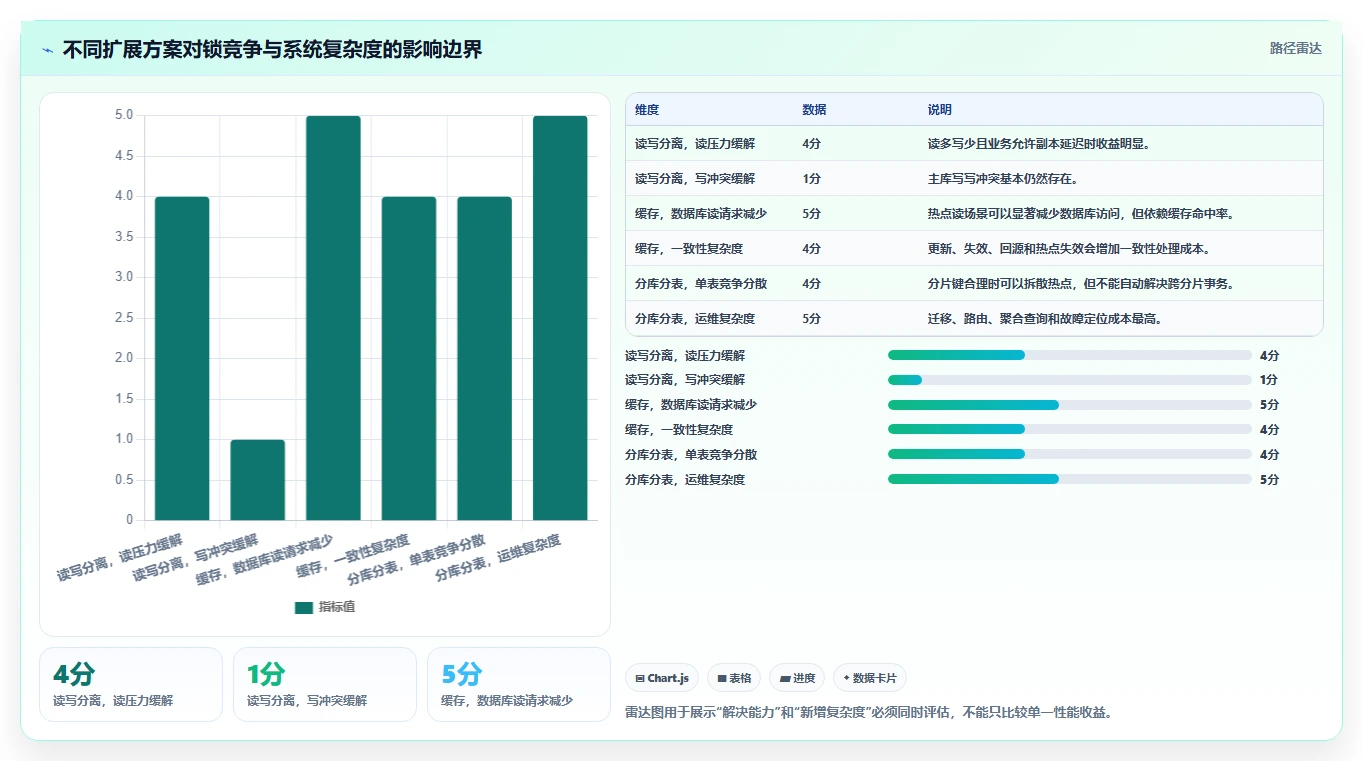Image resolution: width=1363 pixels, height=761 pixels.
Task: Click the 0.5 y-axis tick label
Action: [124, 480]
